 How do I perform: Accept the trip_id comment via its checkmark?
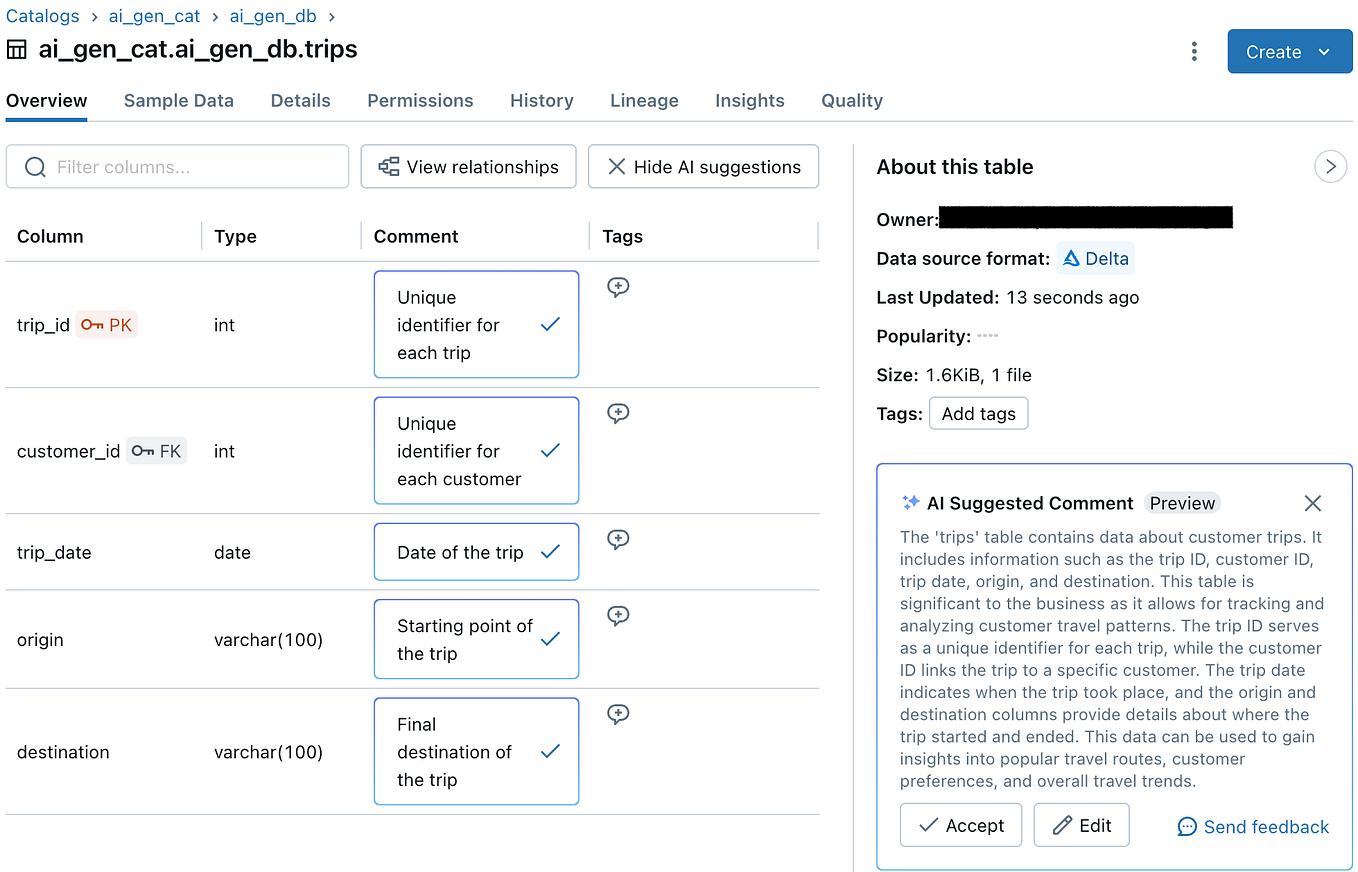click(x=550, y=324)
